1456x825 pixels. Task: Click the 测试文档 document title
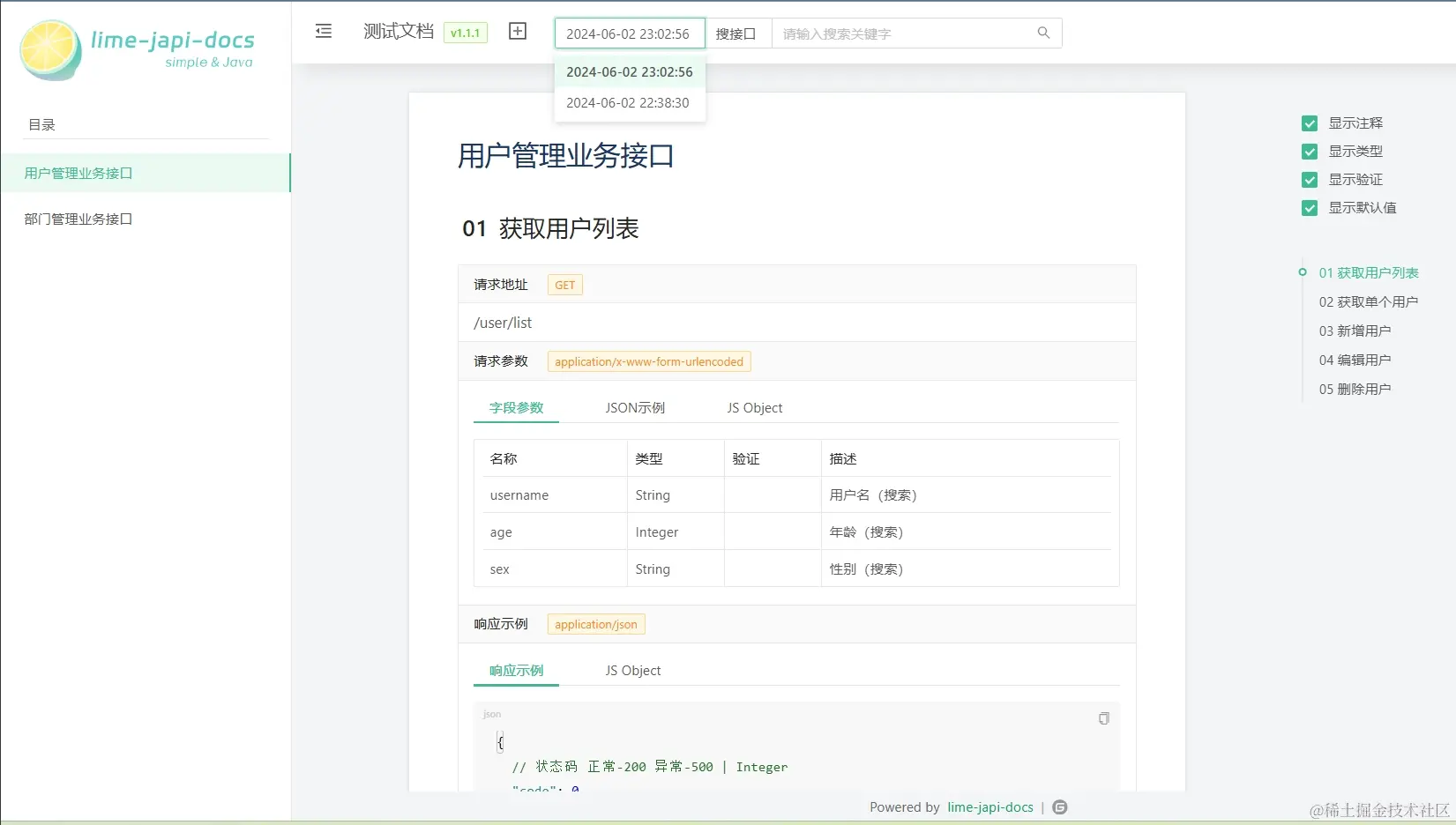[x=399, y=32]
